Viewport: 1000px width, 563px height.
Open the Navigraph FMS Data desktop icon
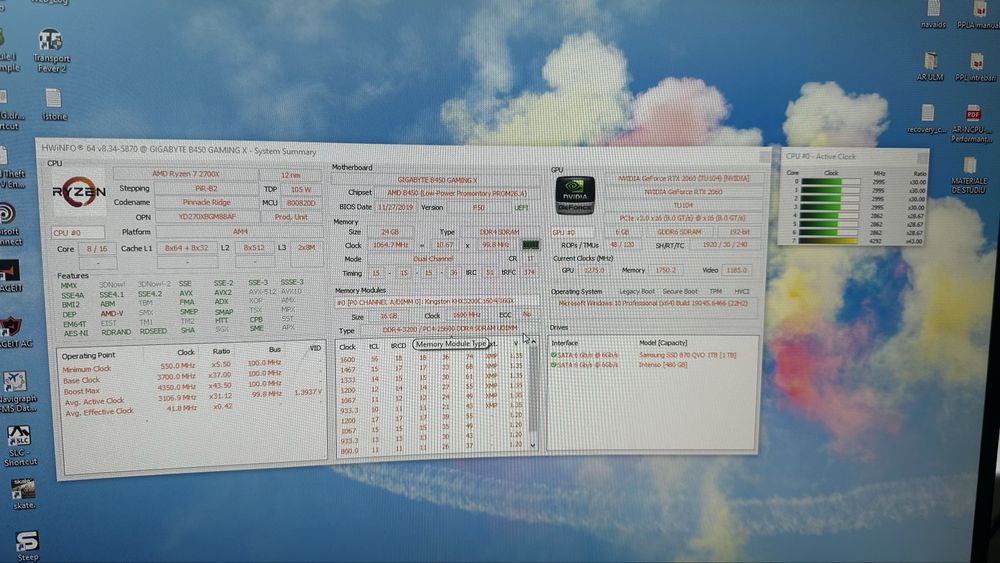click(18, 391)
